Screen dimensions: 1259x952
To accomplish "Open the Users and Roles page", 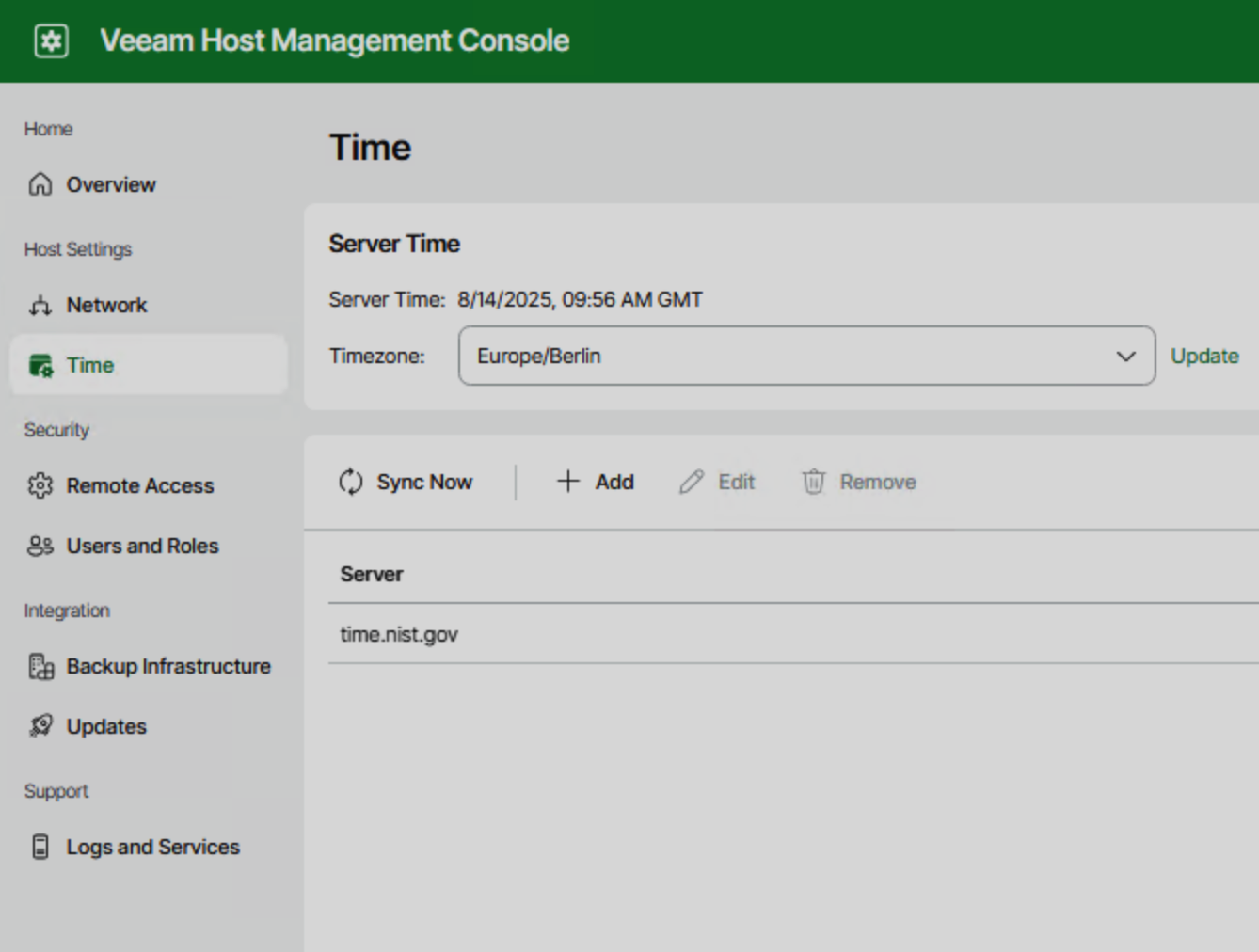I will point(142,547).
